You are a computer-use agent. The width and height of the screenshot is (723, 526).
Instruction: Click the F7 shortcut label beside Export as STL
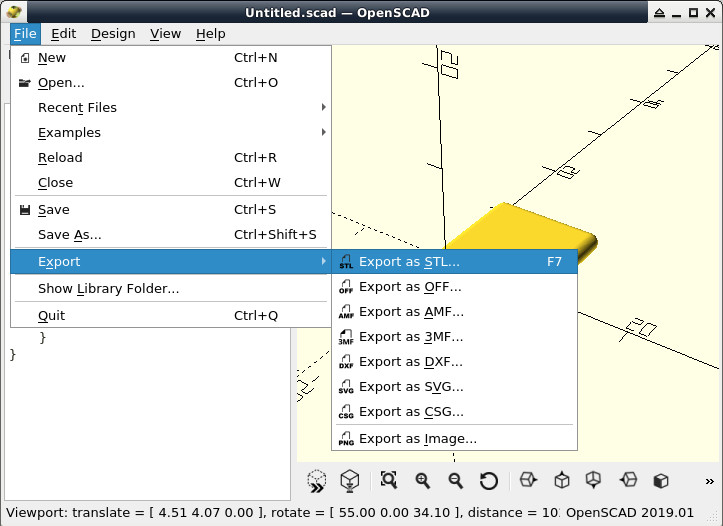[554, 262]
